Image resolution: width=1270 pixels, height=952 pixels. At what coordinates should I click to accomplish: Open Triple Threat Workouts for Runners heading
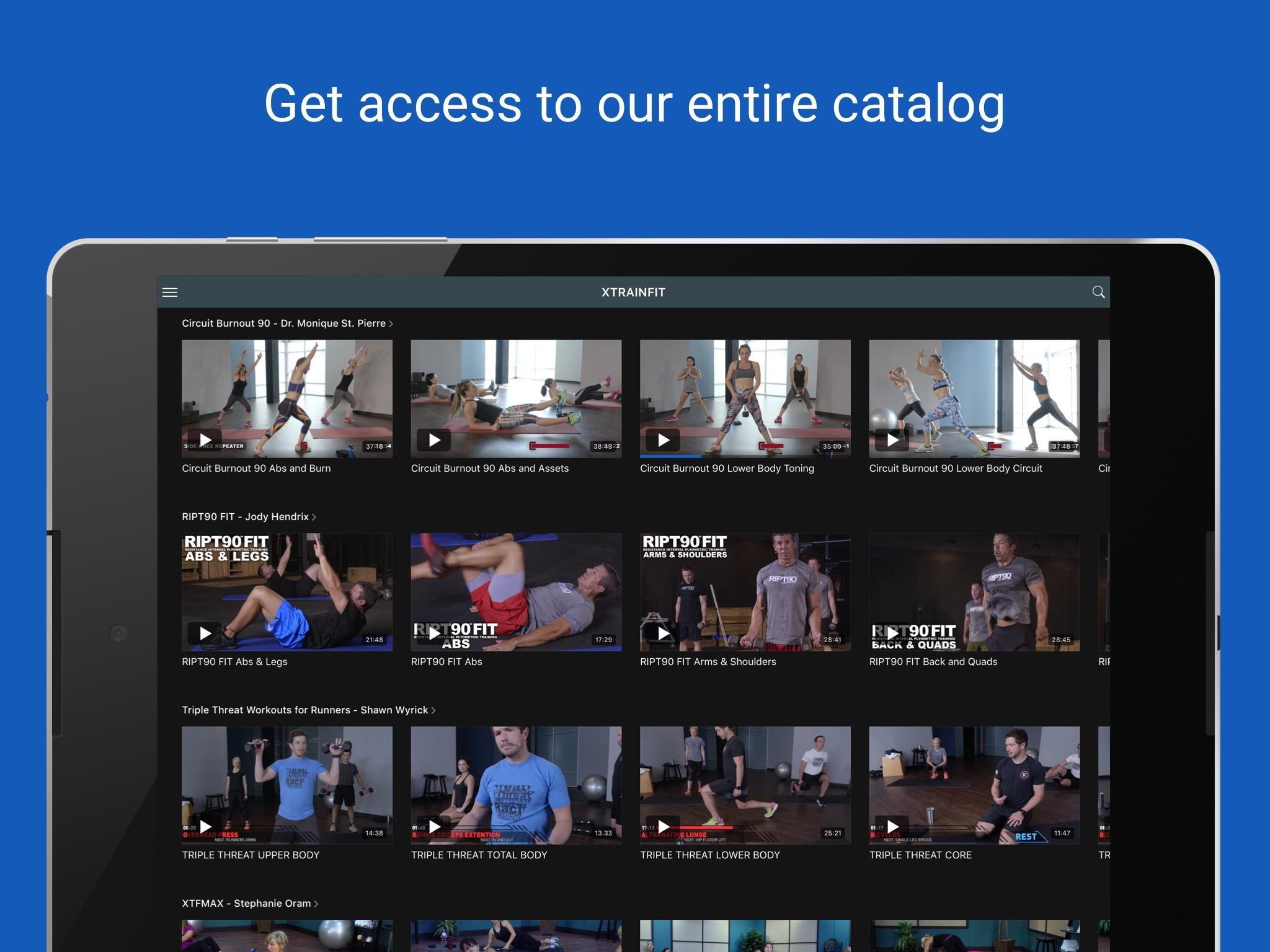(x=305, y=710)
